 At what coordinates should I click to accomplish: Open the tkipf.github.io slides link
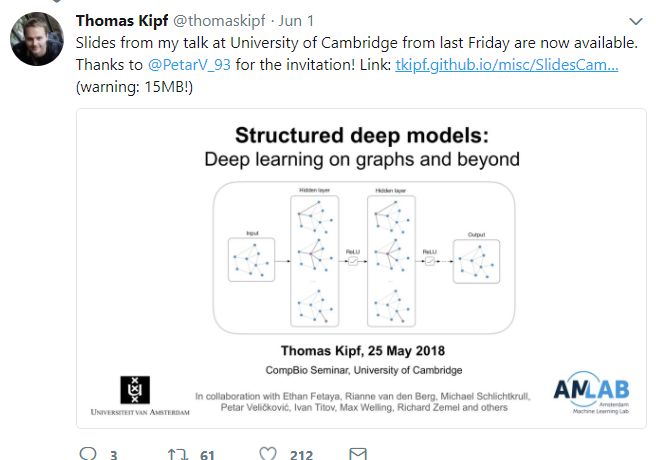506,65
